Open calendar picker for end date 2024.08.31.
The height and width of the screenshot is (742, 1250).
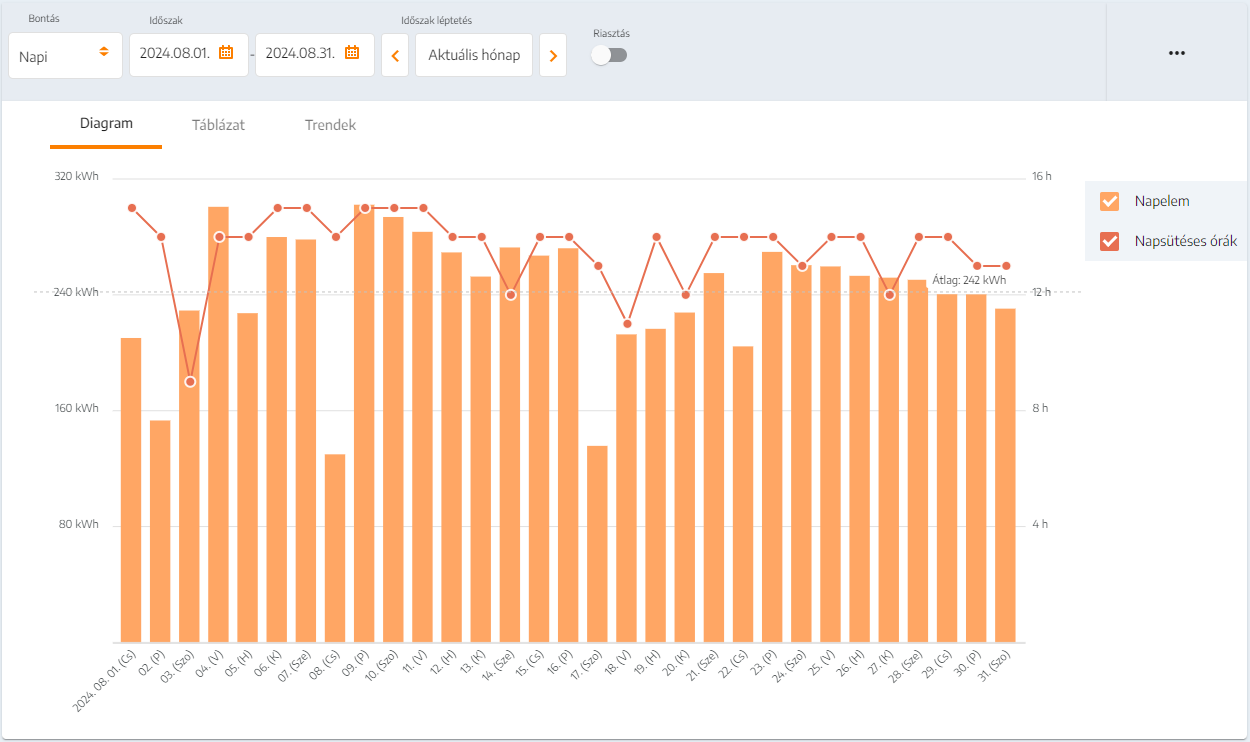tap(352, 53)
